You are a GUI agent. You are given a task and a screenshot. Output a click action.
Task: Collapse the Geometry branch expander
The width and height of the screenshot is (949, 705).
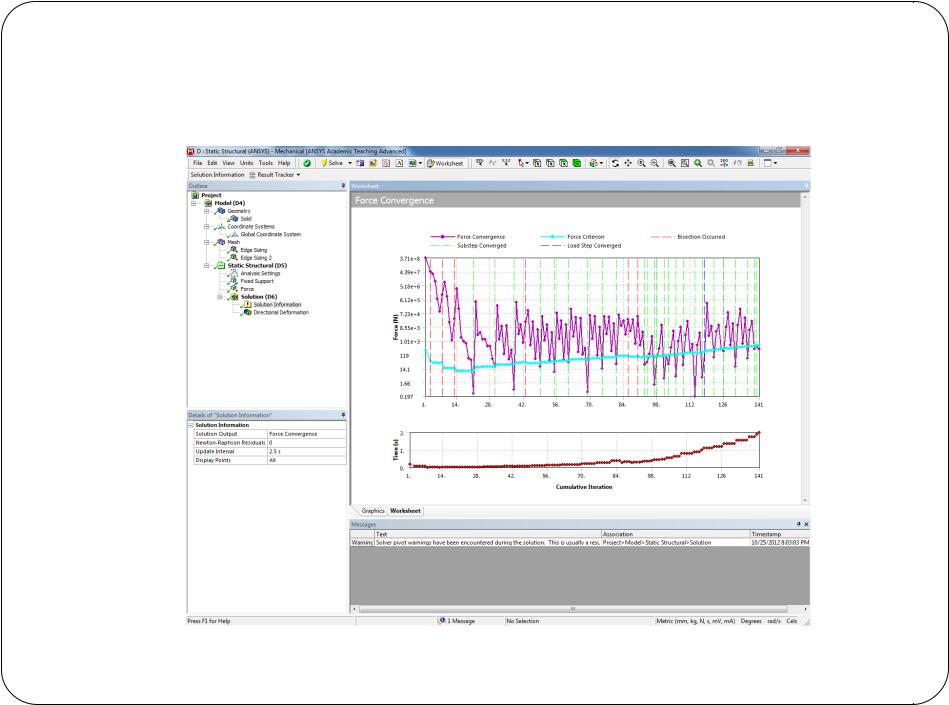tap(206, 211)
